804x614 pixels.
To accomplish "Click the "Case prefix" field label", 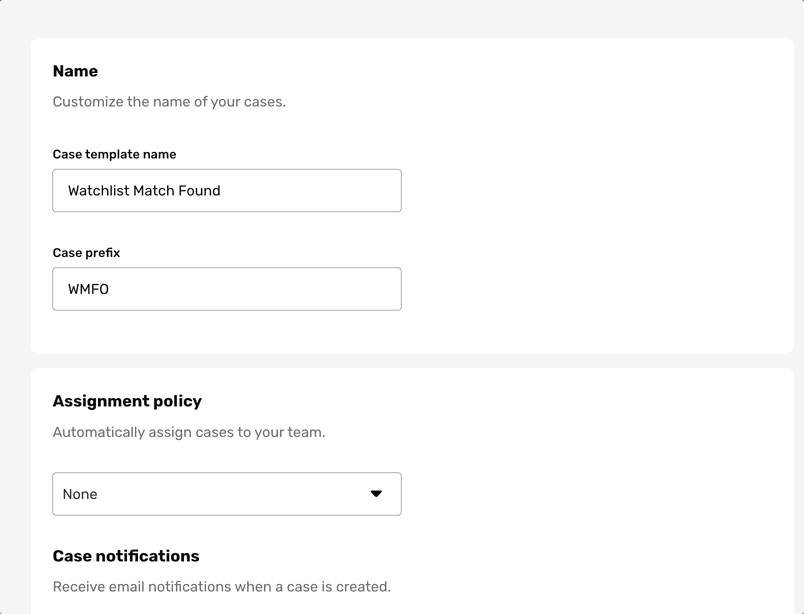I will (x=86, y=253).
